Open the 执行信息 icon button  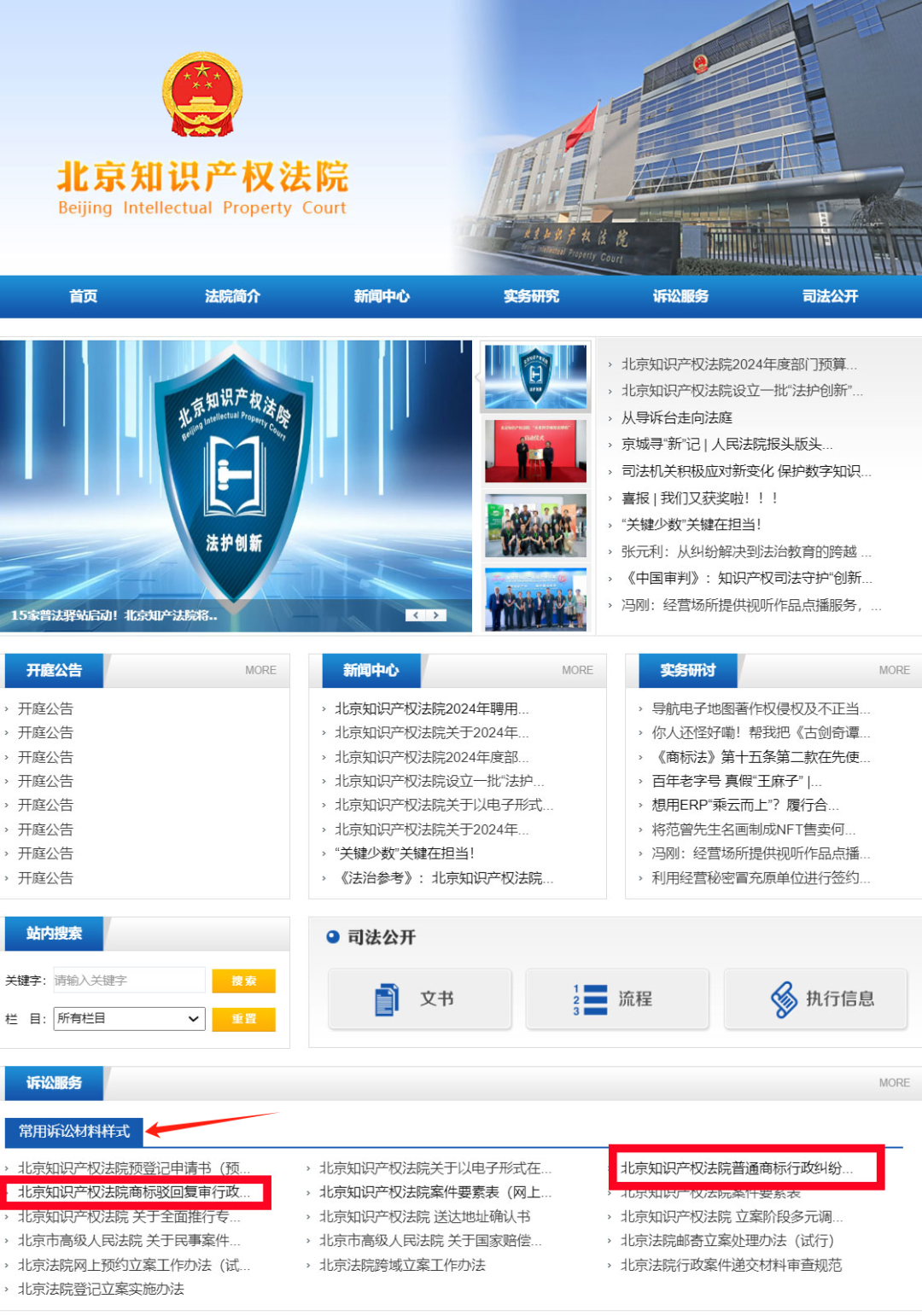[815, 999]
